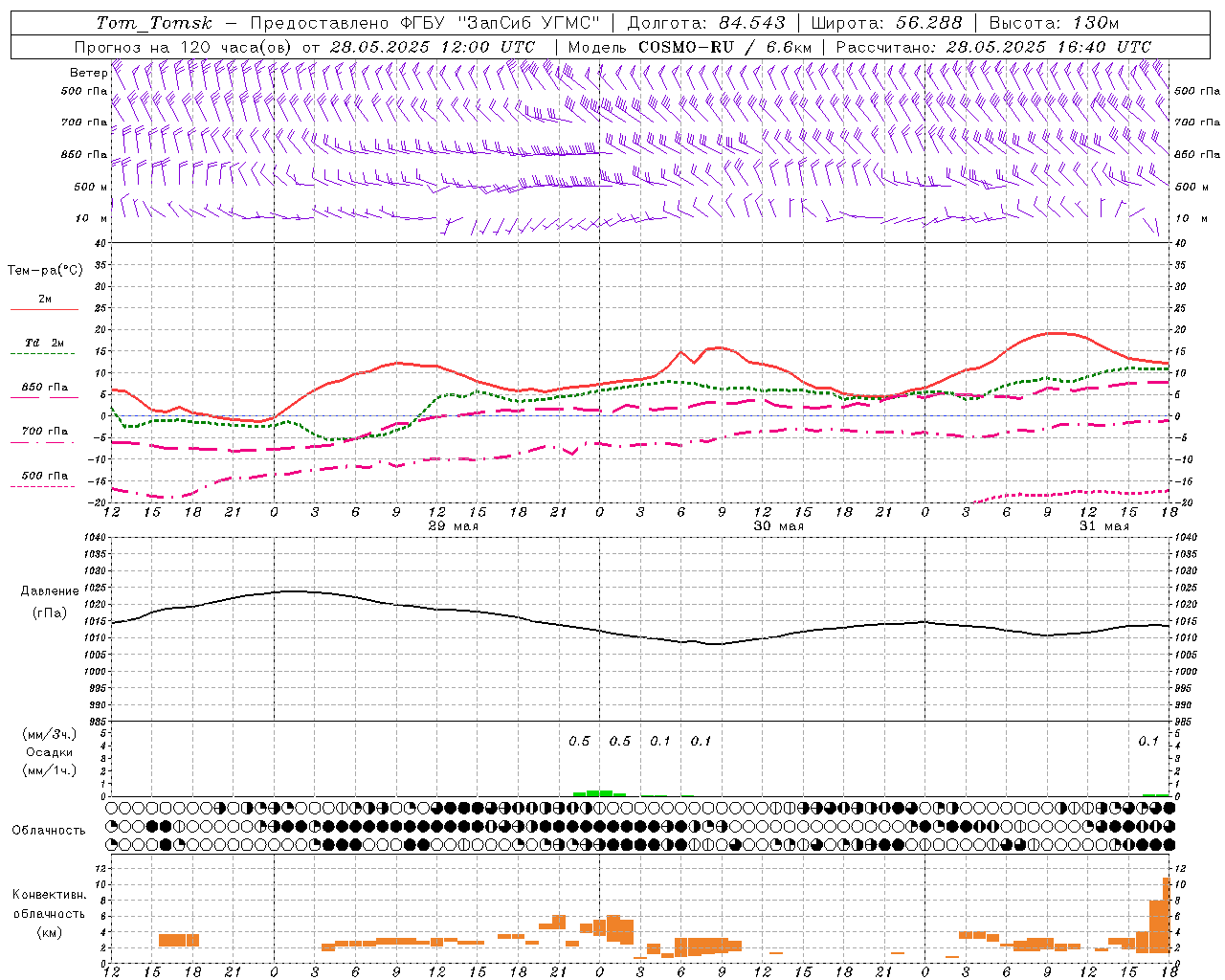
Task: Click the "(гПа)" unit under Давление
Action: (x=49, y=613)
